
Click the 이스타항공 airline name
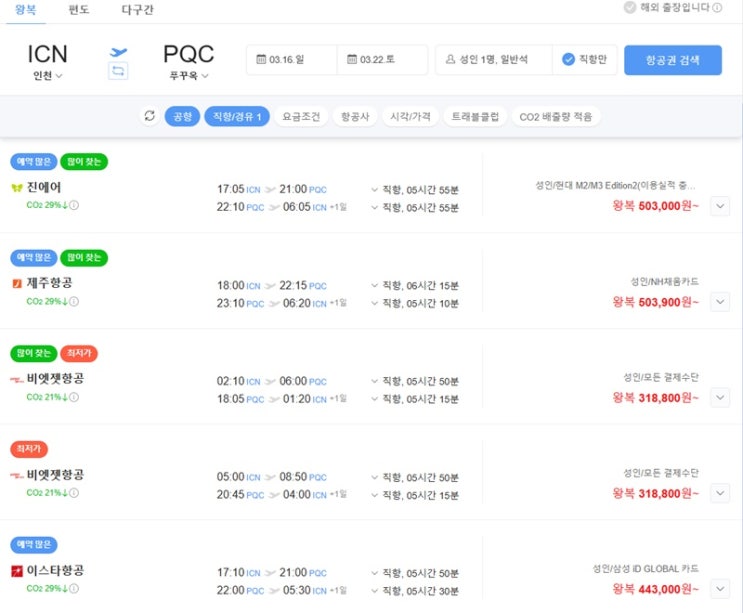(55, 570)
